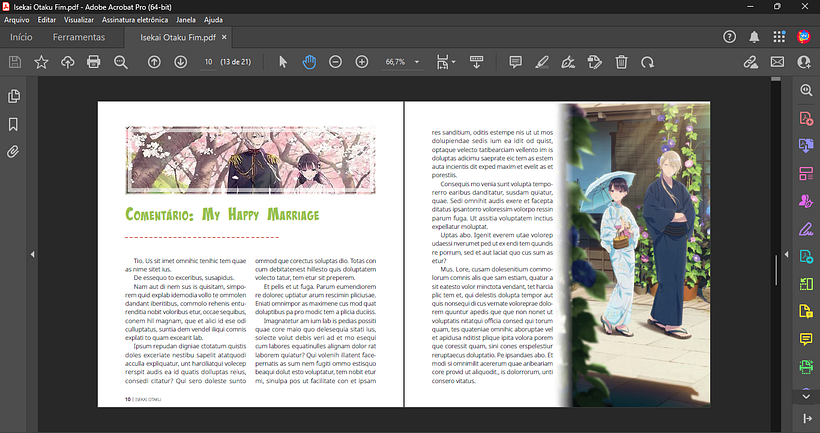
Task: Open the page thumbnails panel
Action: (x=14, y=96)
